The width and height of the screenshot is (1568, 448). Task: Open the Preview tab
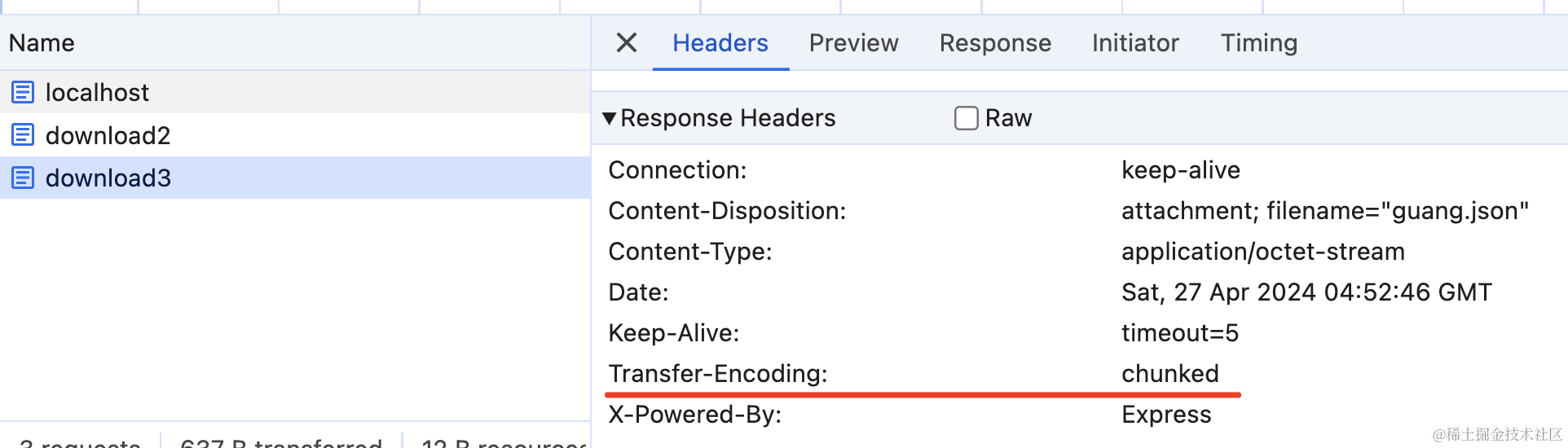point(853,42)
